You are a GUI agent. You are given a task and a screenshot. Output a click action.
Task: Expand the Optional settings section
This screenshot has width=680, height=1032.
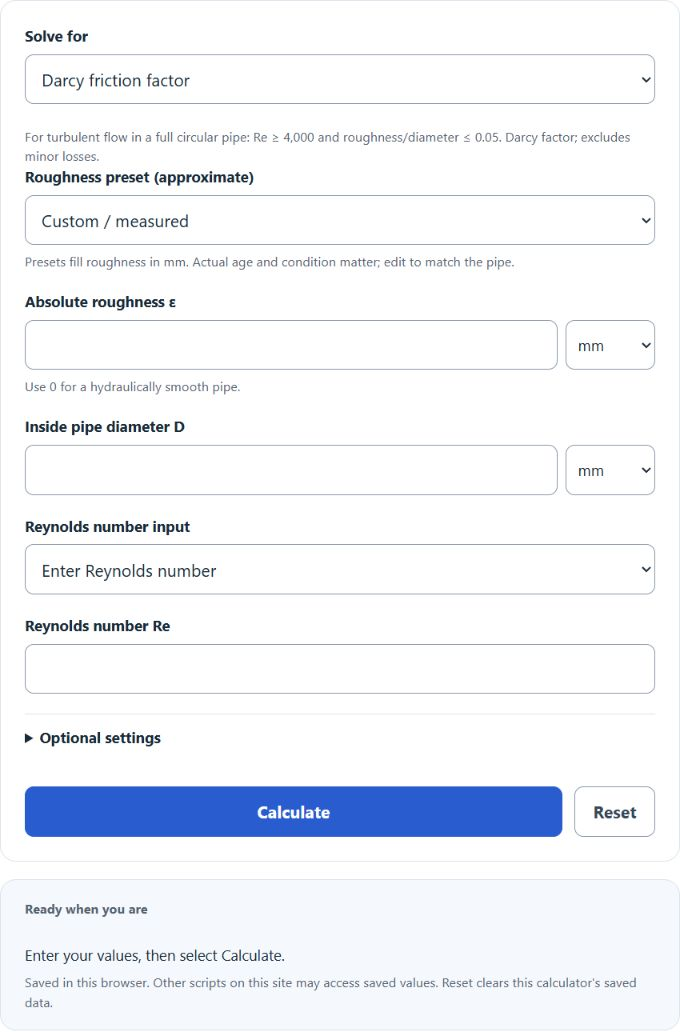point(93,738)
